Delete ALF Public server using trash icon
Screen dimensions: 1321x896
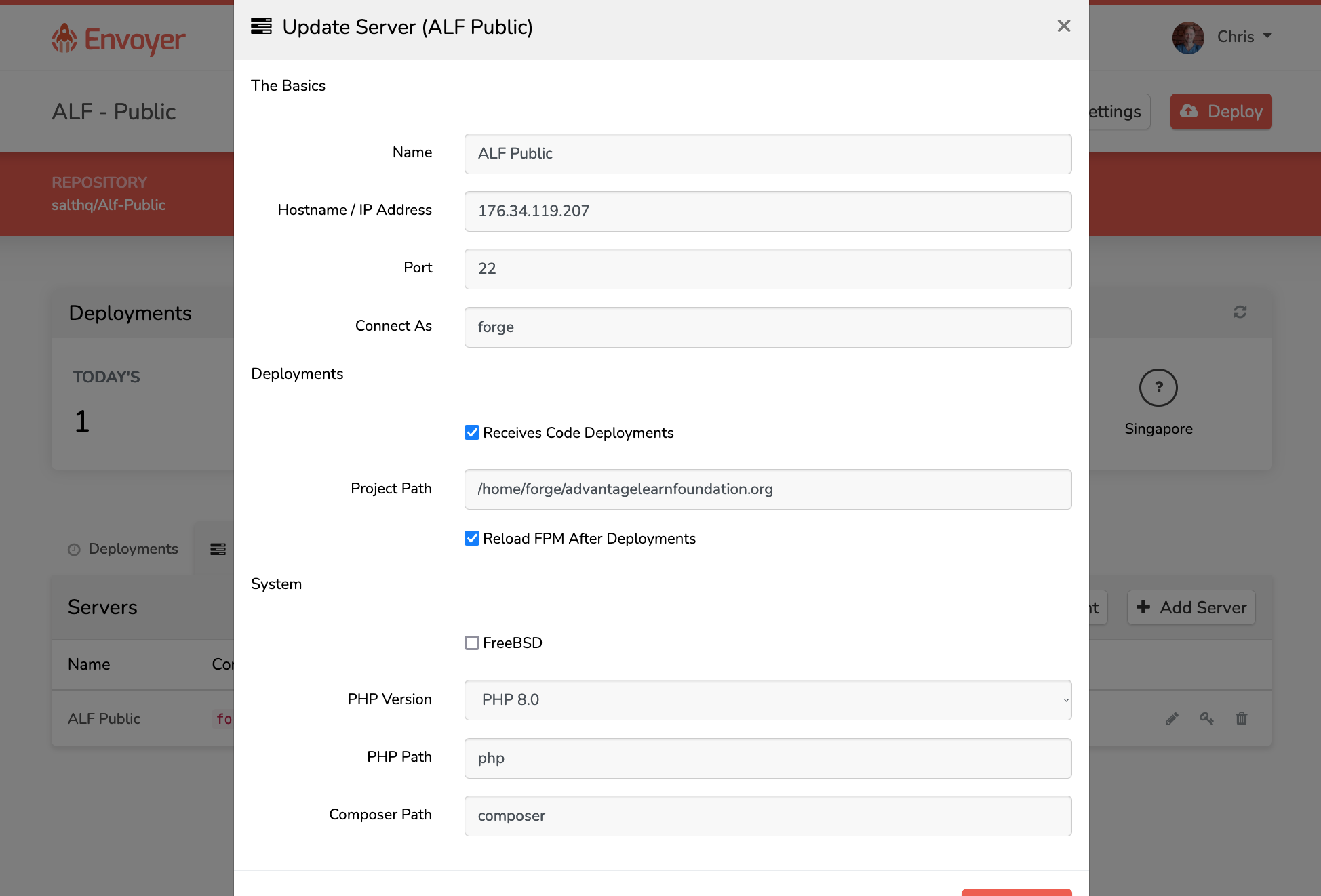(x=1242, y=718)
